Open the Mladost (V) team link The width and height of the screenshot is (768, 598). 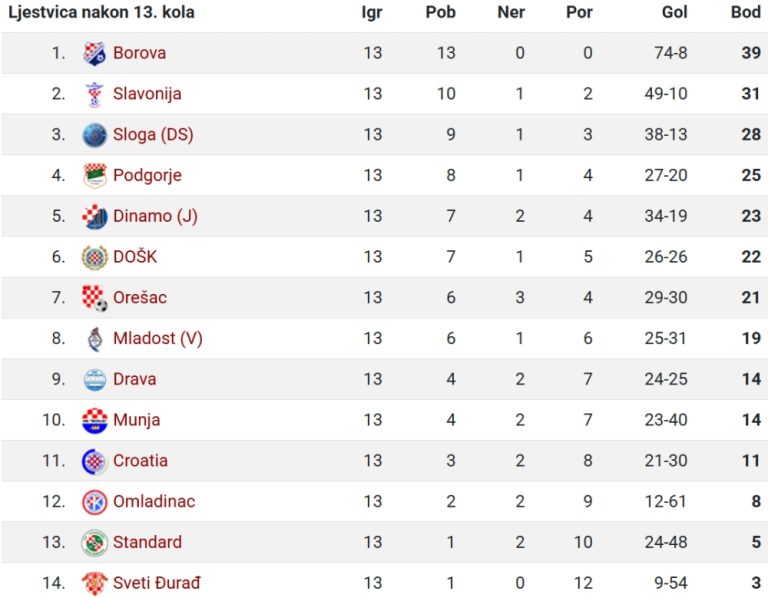[x=157, y=338]
